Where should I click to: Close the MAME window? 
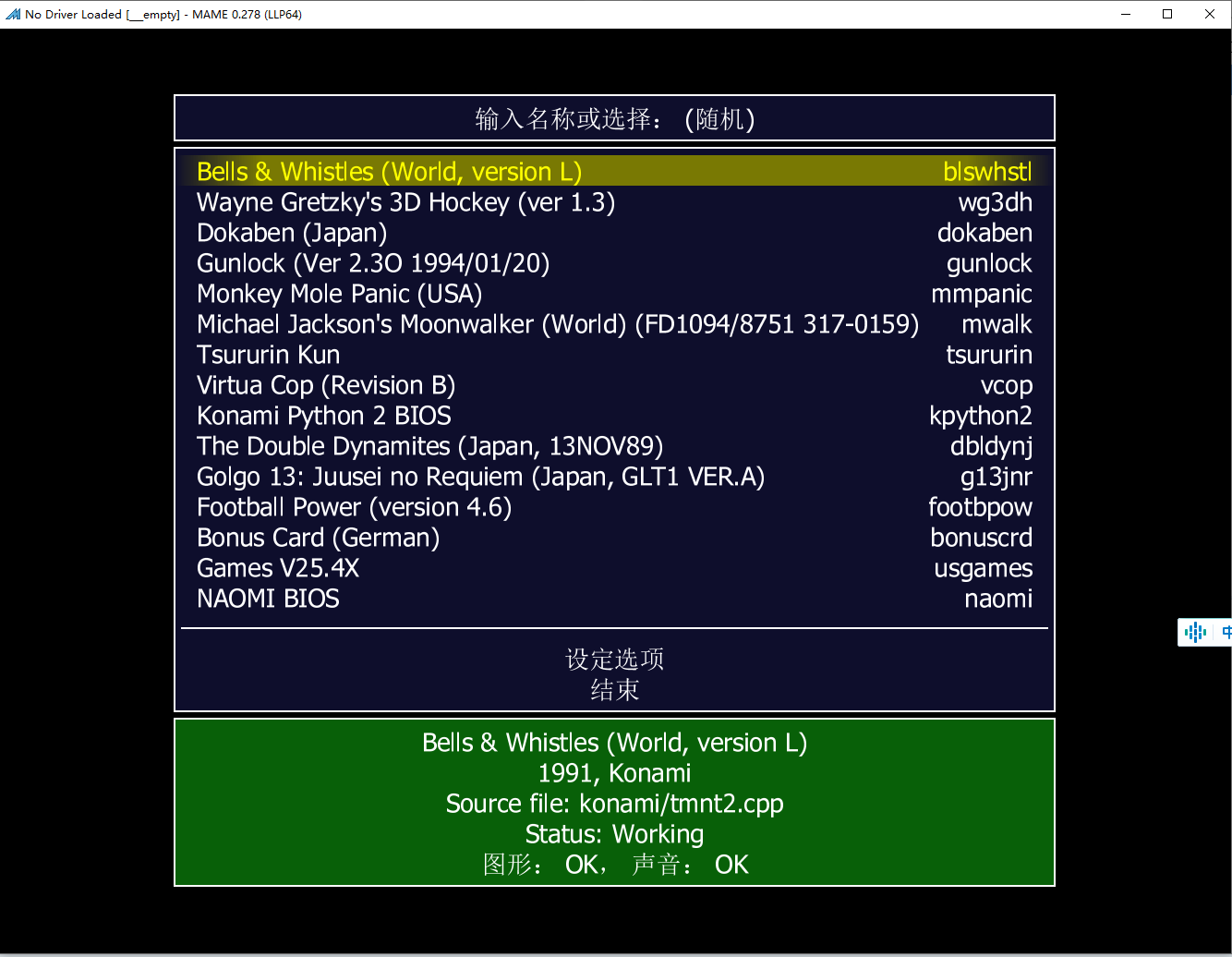click(x=1210, y=14)
